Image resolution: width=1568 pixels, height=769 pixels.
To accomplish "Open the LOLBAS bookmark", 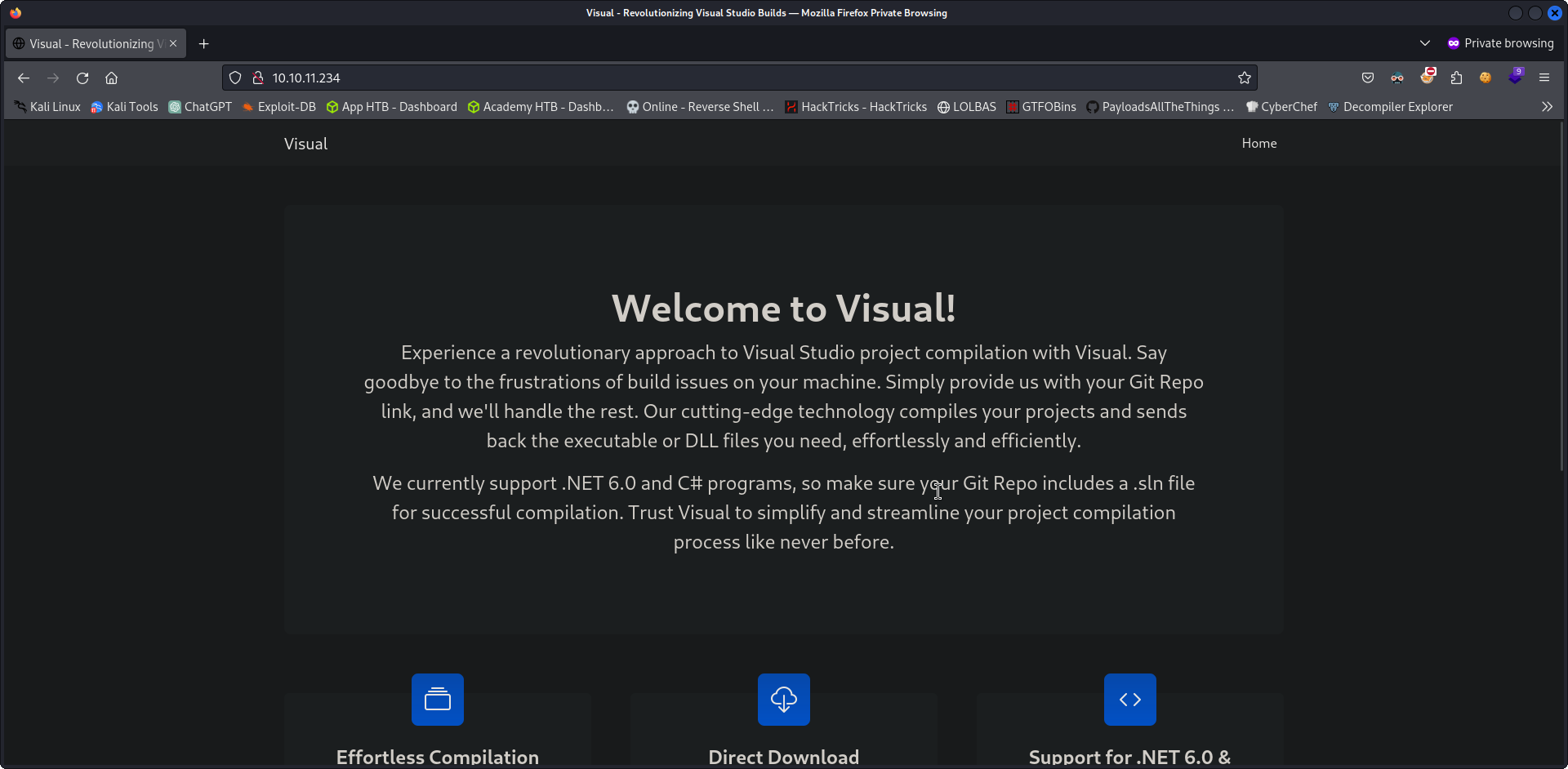I will (967, 107).
